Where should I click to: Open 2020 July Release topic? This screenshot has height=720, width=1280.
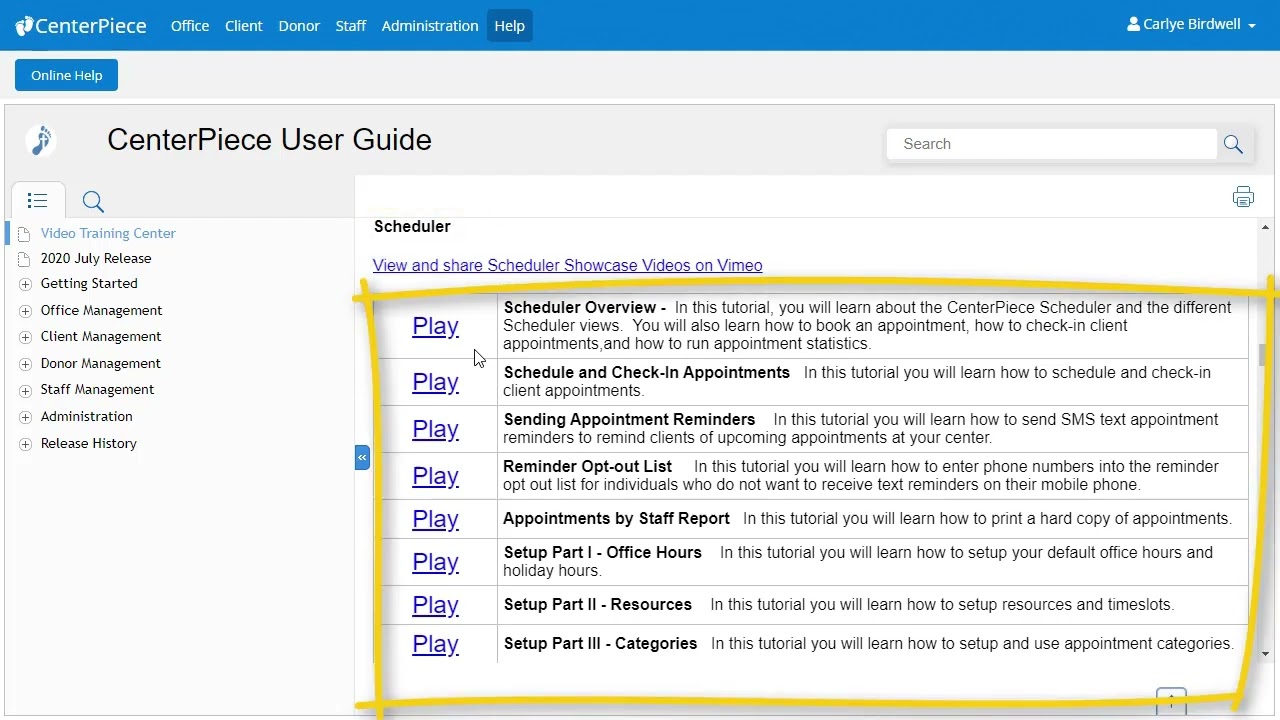click(96, 258)
